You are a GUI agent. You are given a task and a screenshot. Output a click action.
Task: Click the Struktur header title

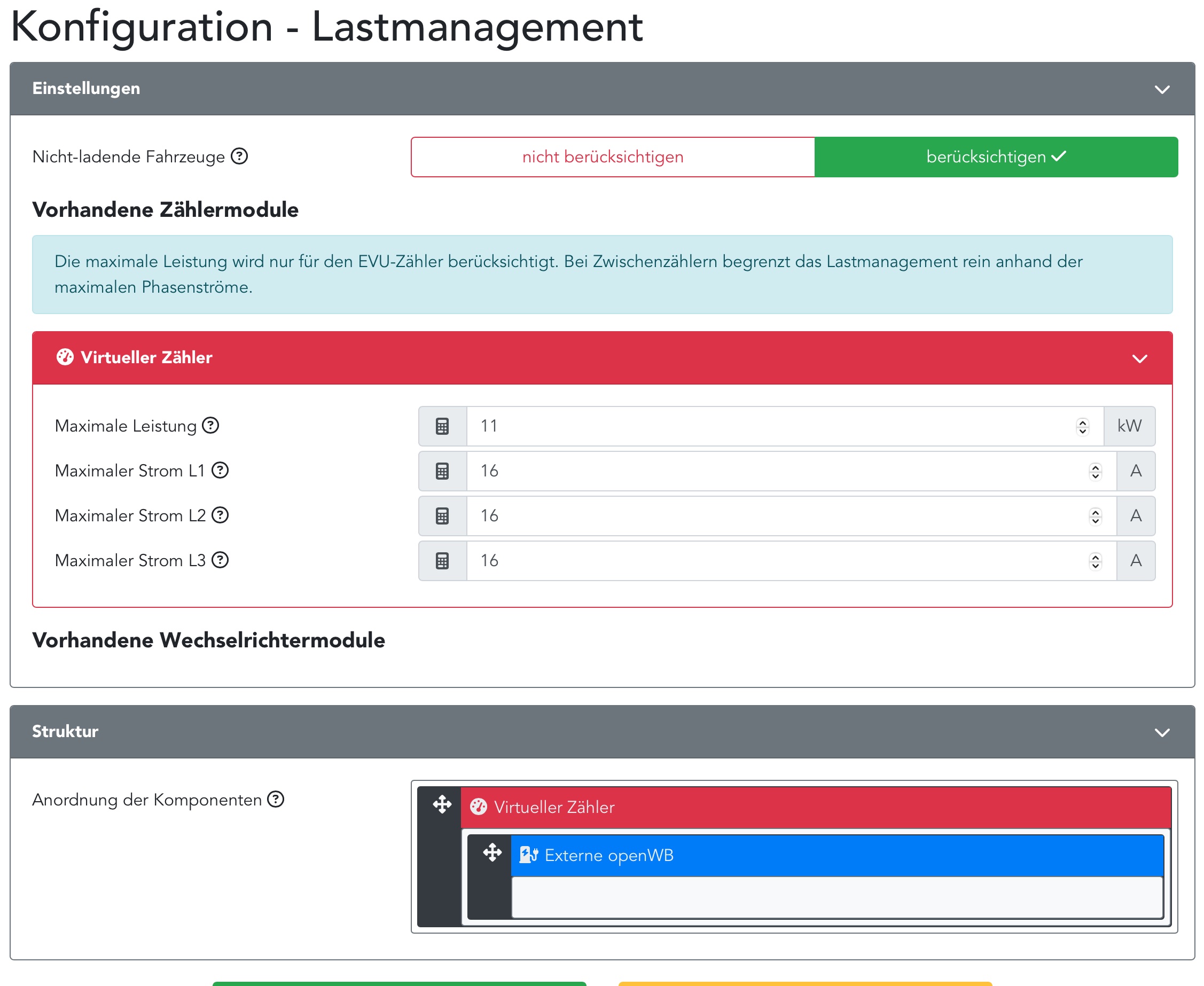tap(65, 732)
